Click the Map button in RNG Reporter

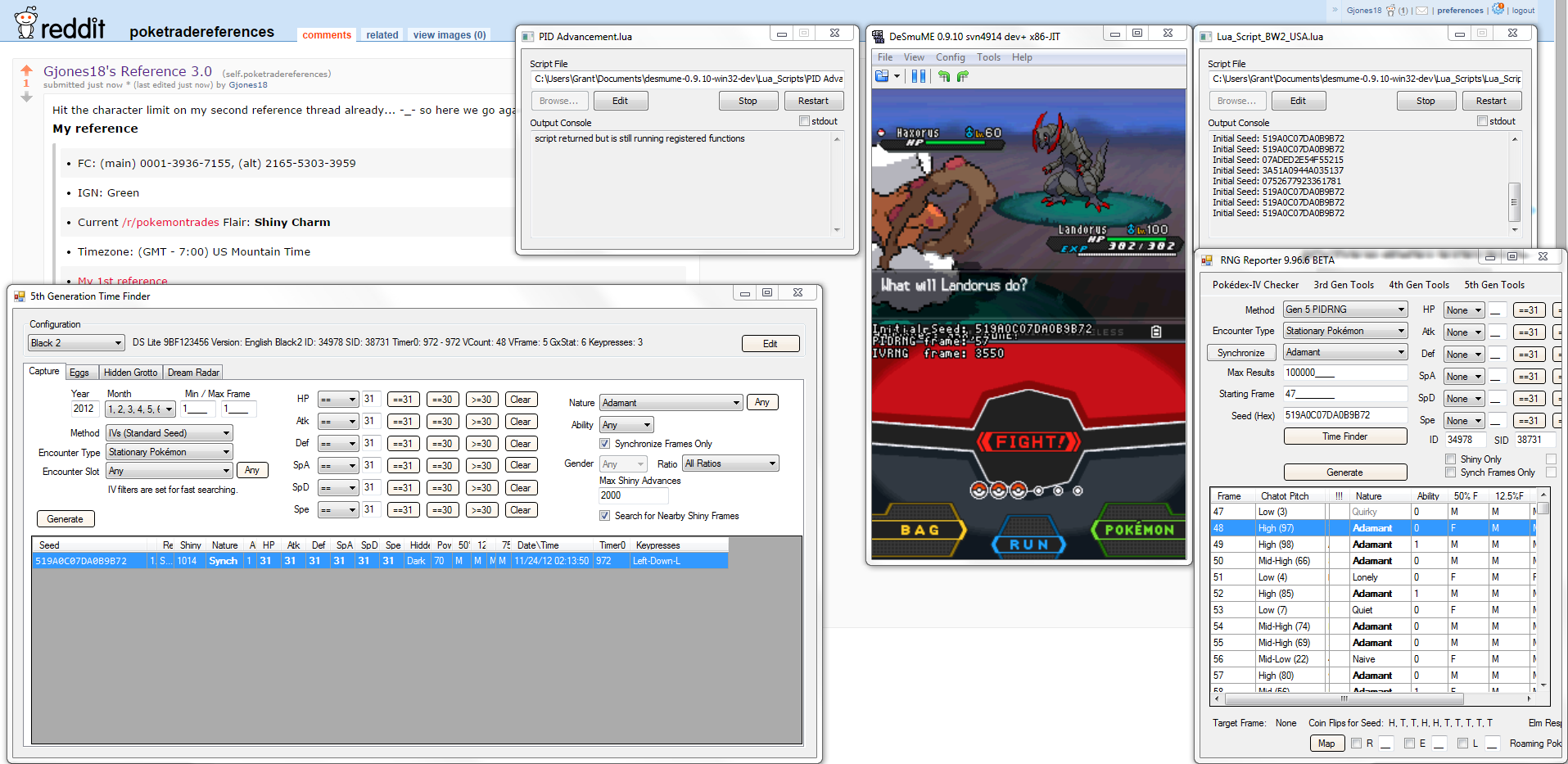[x=1326, y=744]
